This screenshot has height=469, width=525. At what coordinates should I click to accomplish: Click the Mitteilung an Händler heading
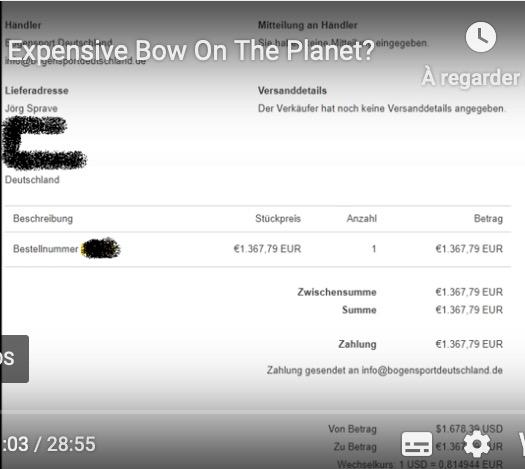coord(308,25)
